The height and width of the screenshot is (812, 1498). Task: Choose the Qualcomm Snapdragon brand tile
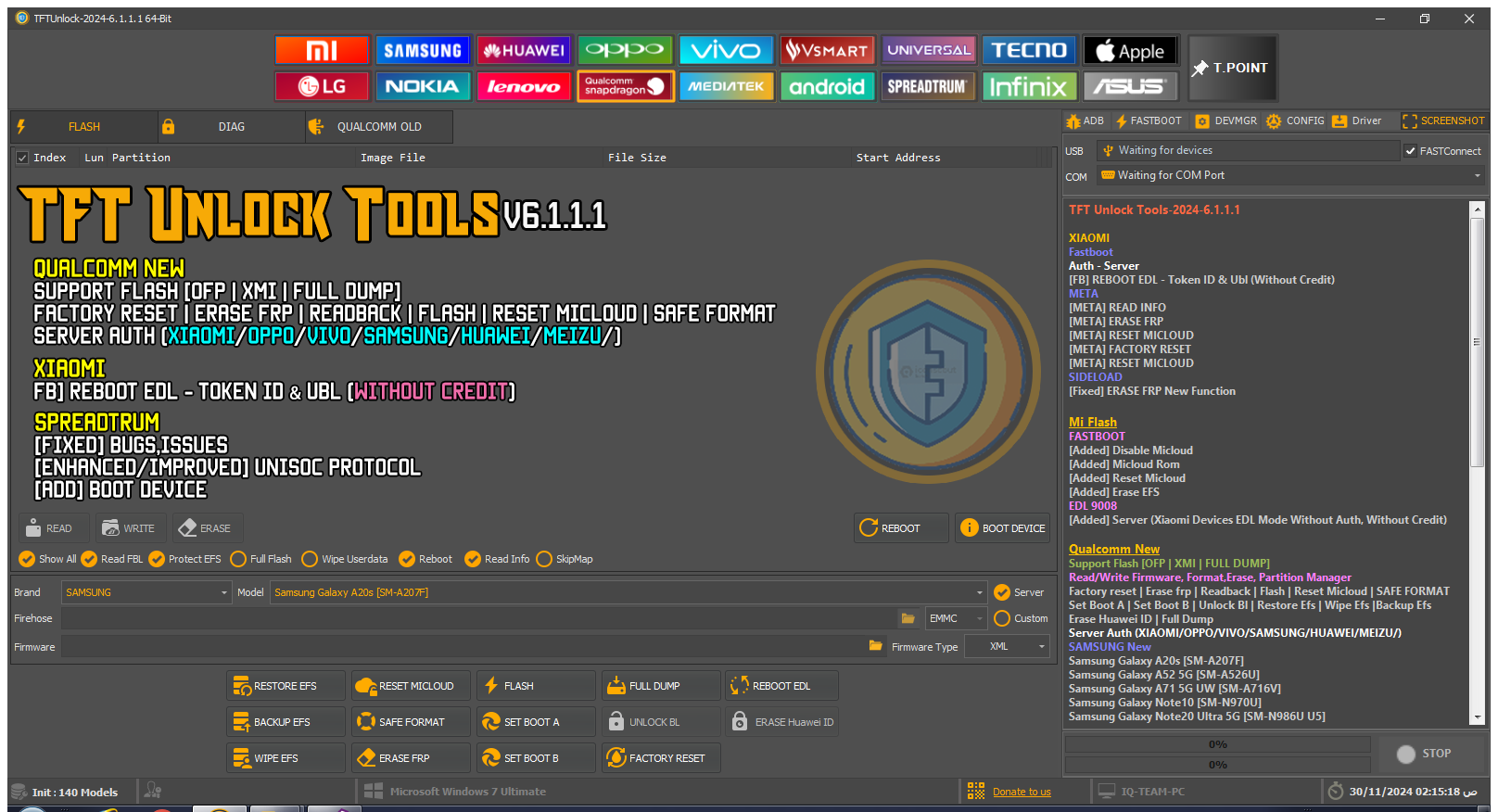pyautogui.click(x=625, y=86)
